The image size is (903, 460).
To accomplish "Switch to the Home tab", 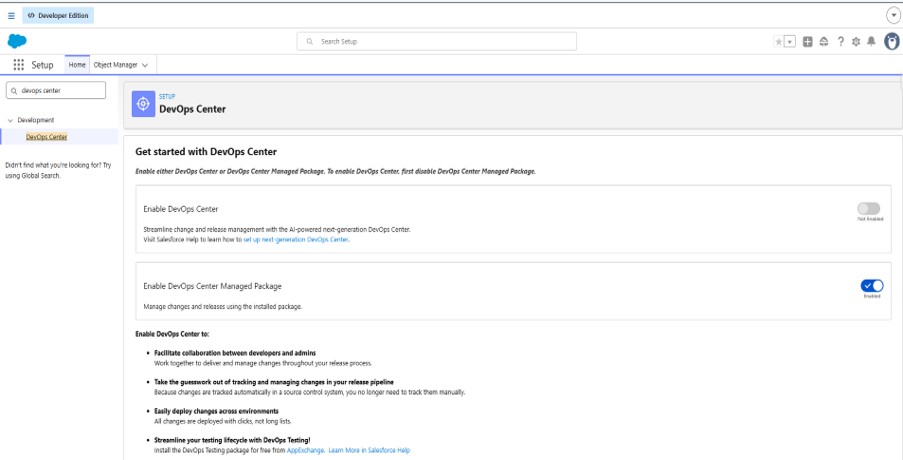I will (77, 65).
